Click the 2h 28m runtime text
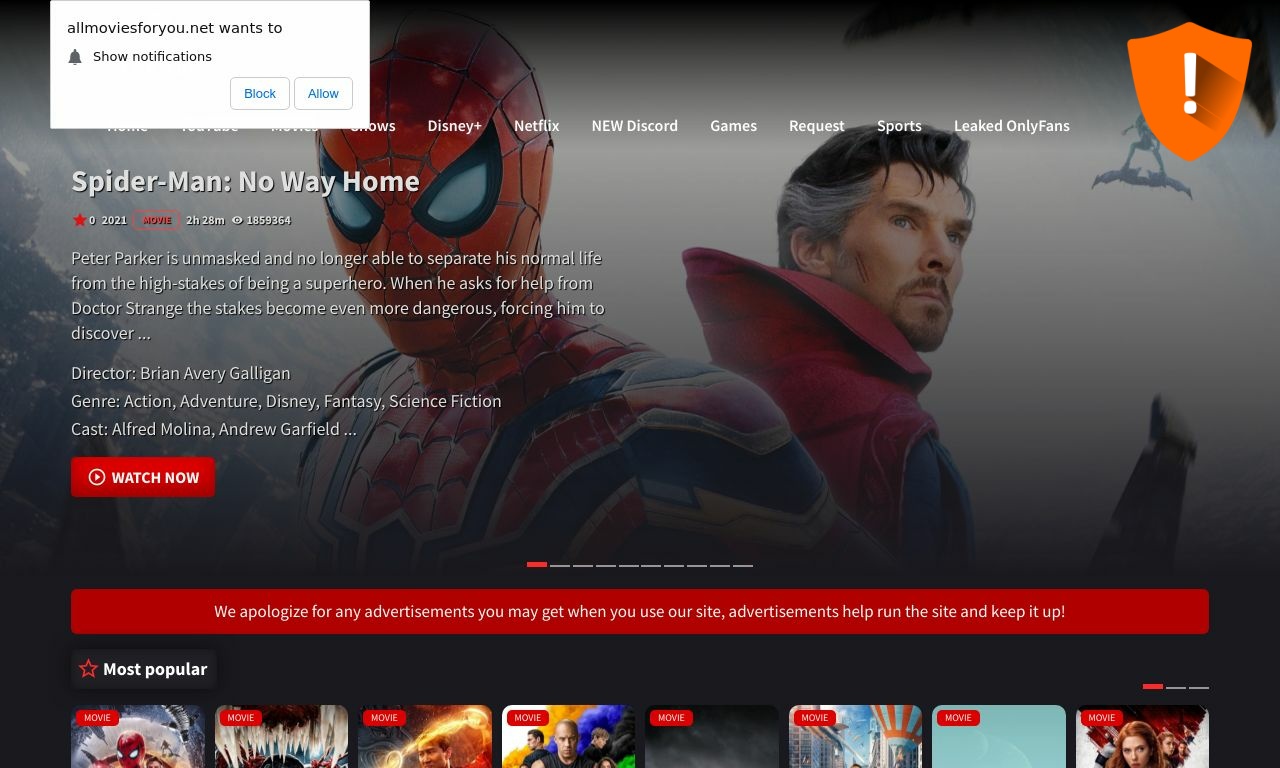1280x768 pixels. click(x=205, y=220)
